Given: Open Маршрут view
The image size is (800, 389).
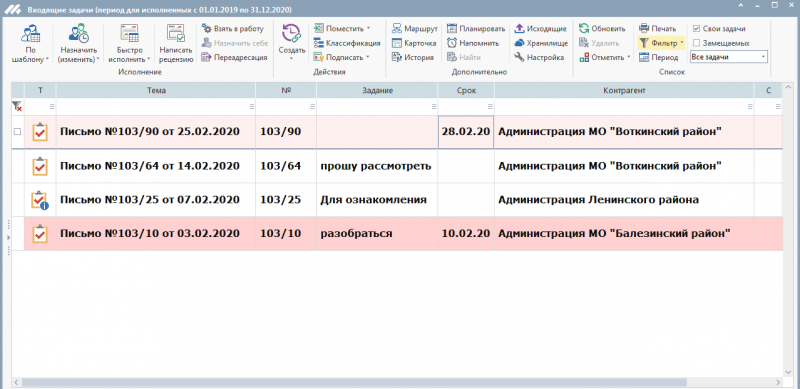Looking at the screenshot, I should [415, 29].
